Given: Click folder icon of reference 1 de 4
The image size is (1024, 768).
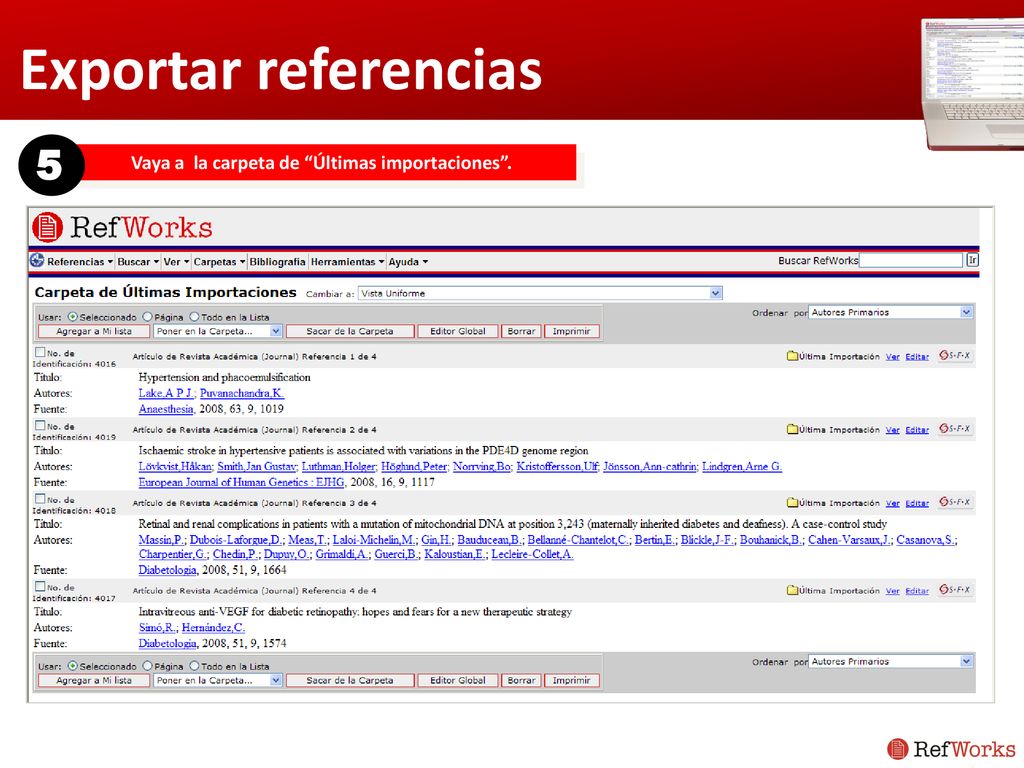Looking at the screenshot, I should 793,356.
